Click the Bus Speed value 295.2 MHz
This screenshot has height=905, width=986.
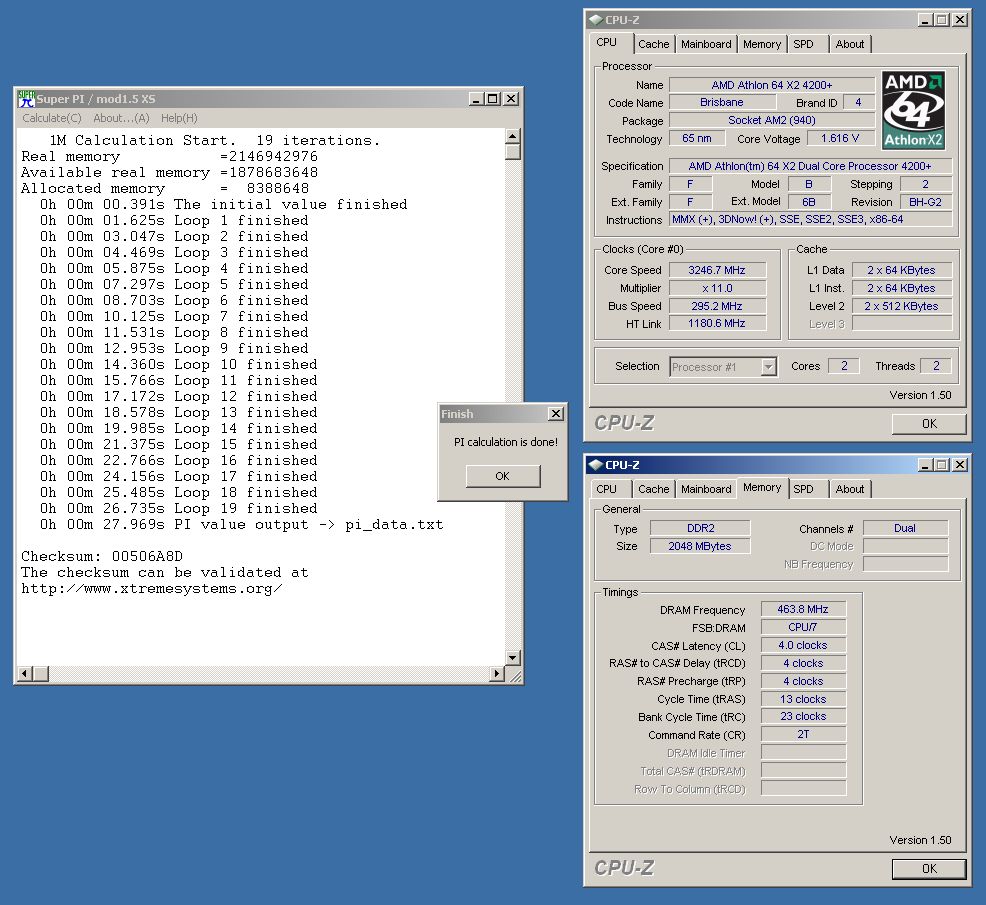[x=717, y=306]
